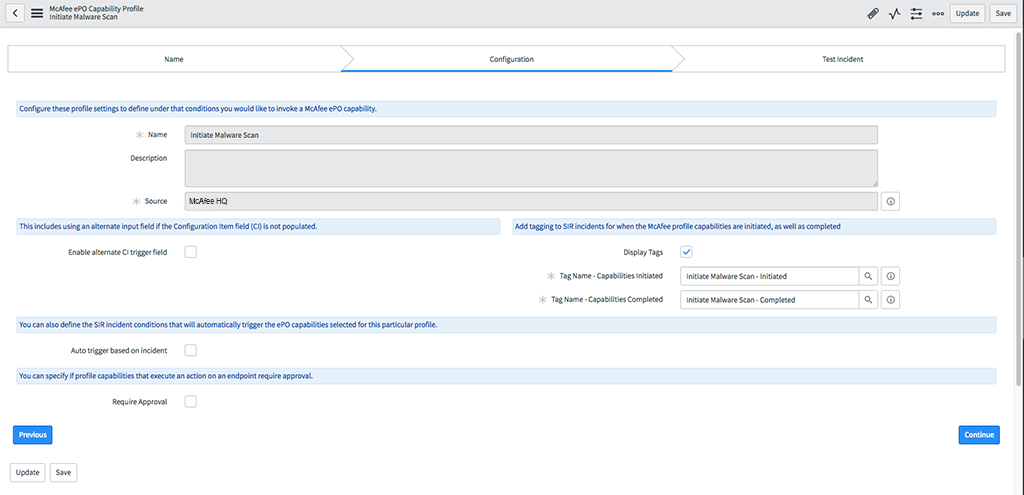This screenshot has height=495, width=1024.
Task: Click the Name input field
Action: (x=531, y=135)
